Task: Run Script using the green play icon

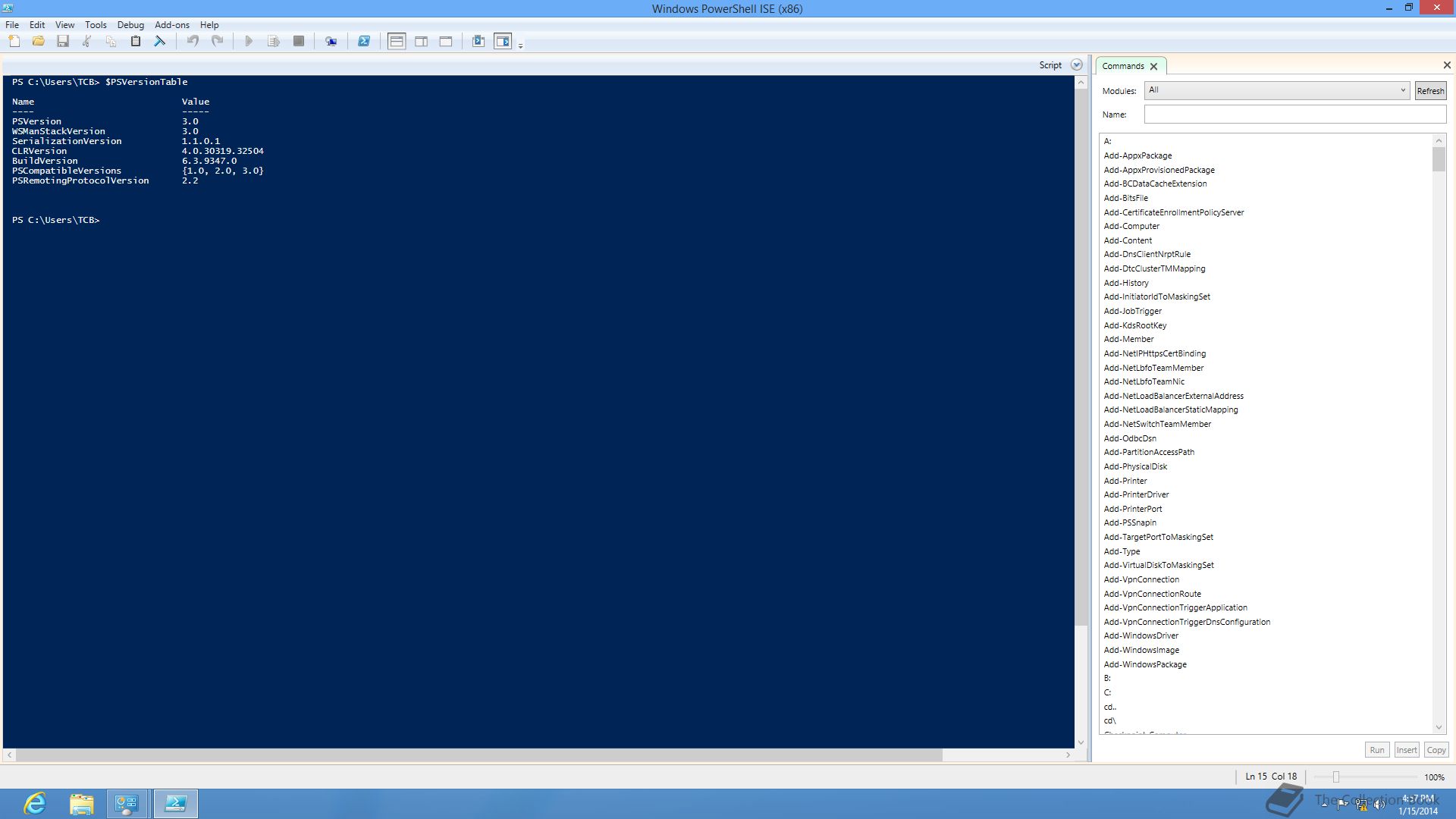Action: click(249, 41)
